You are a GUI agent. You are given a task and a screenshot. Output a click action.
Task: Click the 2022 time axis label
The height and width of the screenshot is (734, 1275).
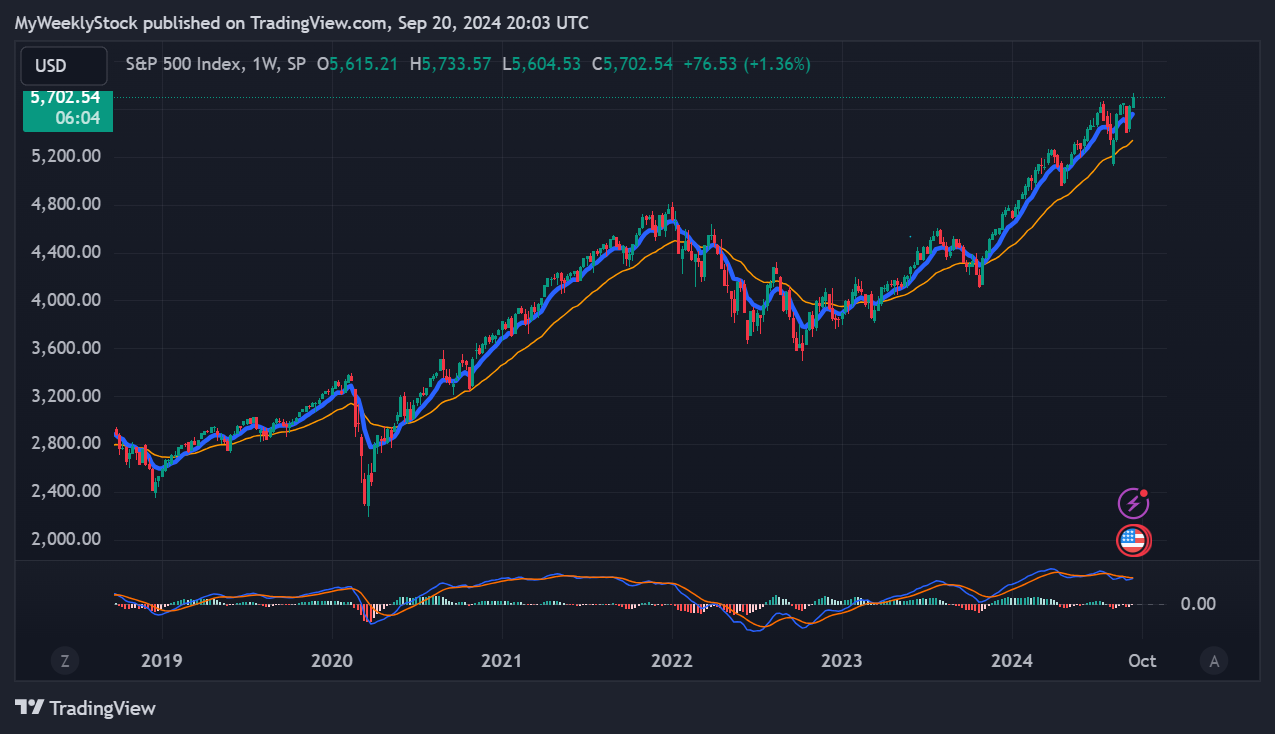671,661
